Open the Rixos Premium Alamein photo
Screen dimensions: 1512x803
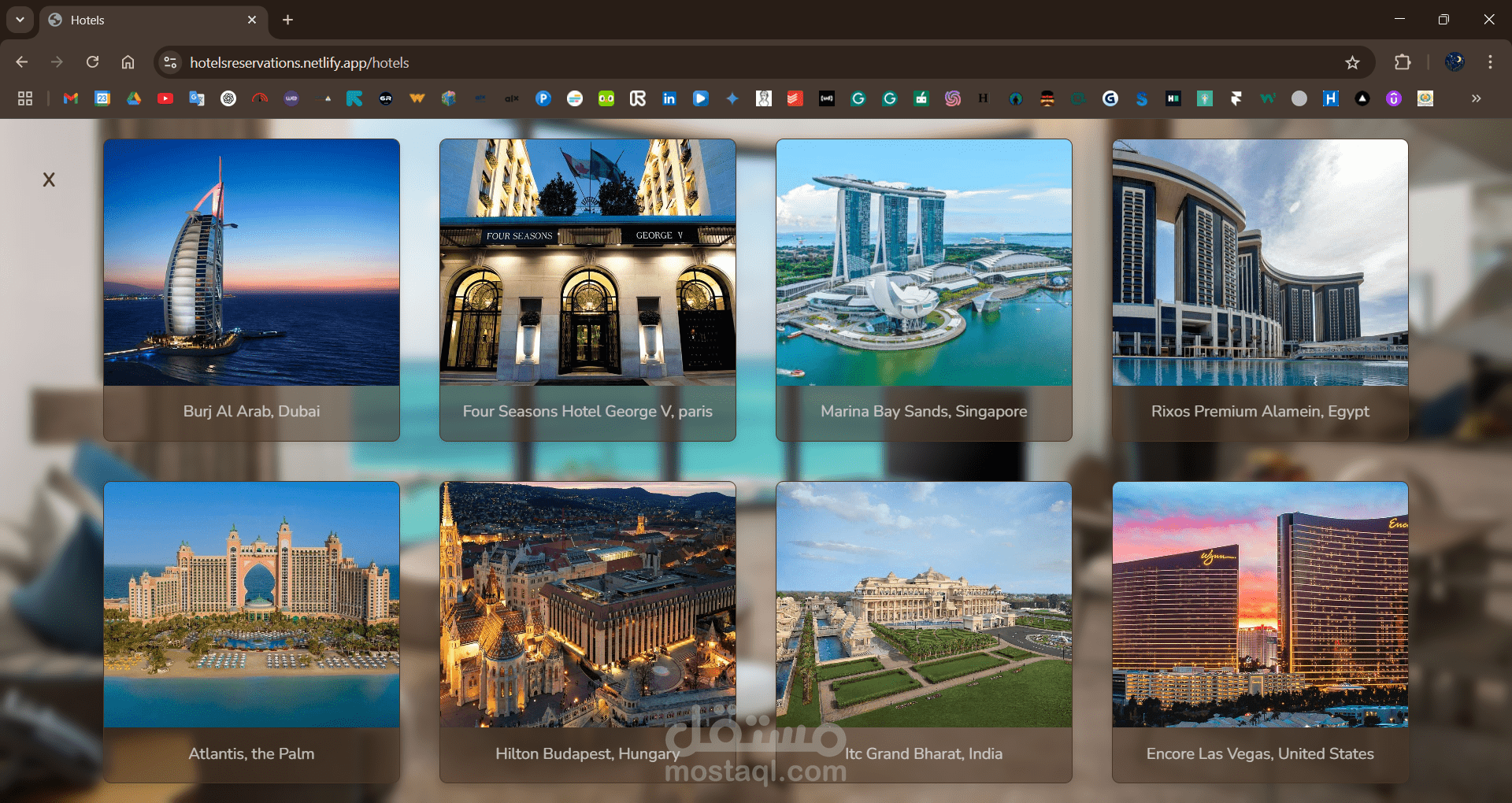[1260, 262]
